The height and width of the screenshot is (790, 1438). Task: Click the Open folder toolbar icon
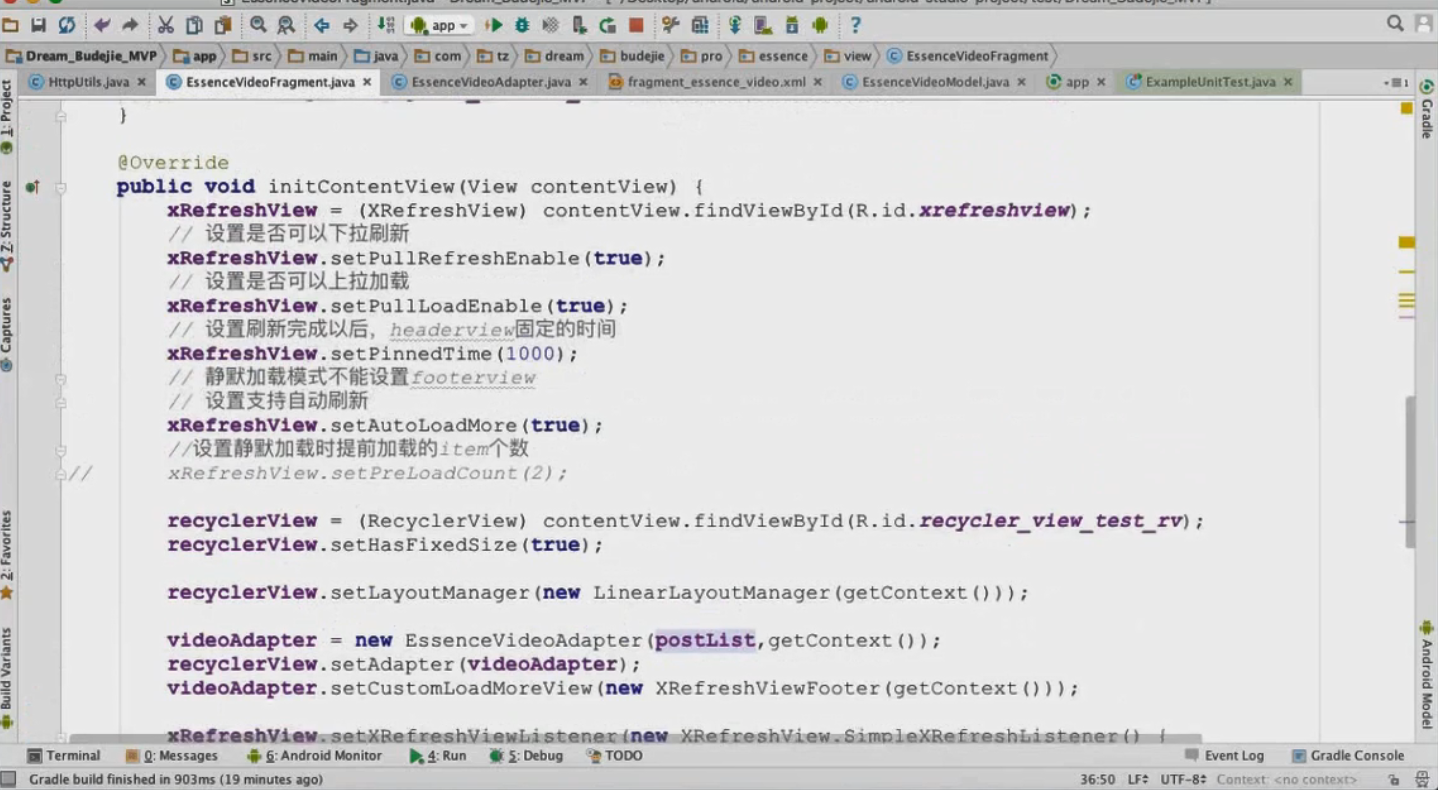(11, 25)
